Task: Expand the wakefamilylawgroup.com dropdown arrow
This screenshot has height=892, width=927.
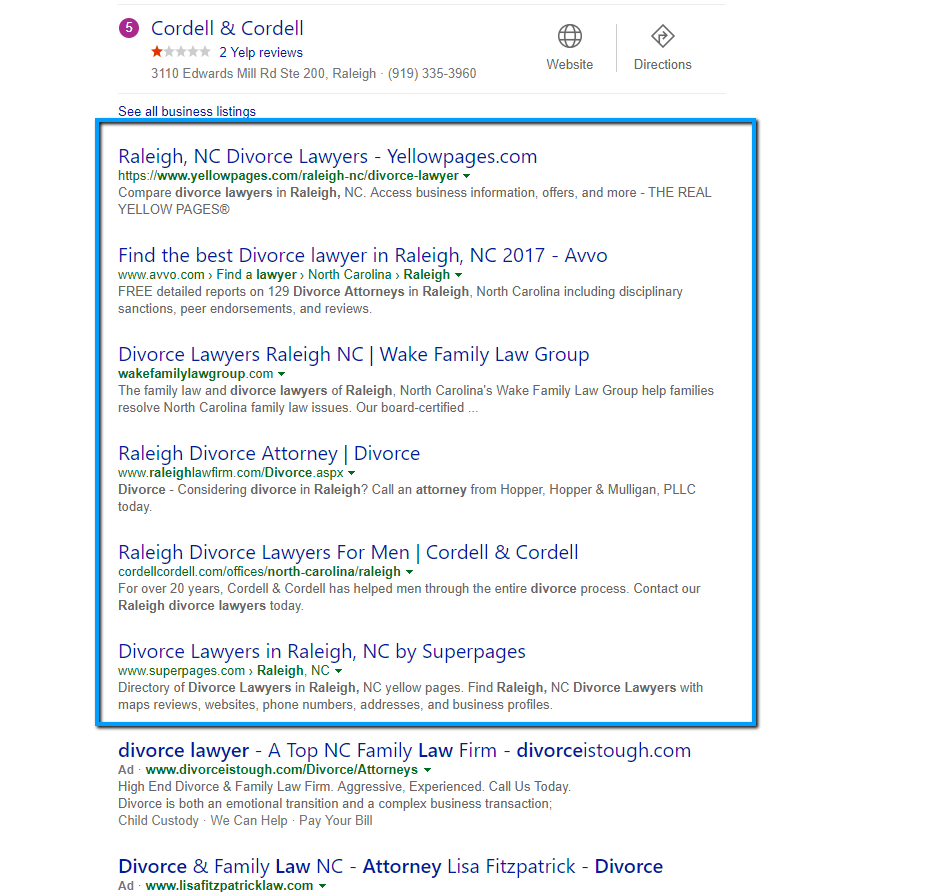Action: (281, 374)
